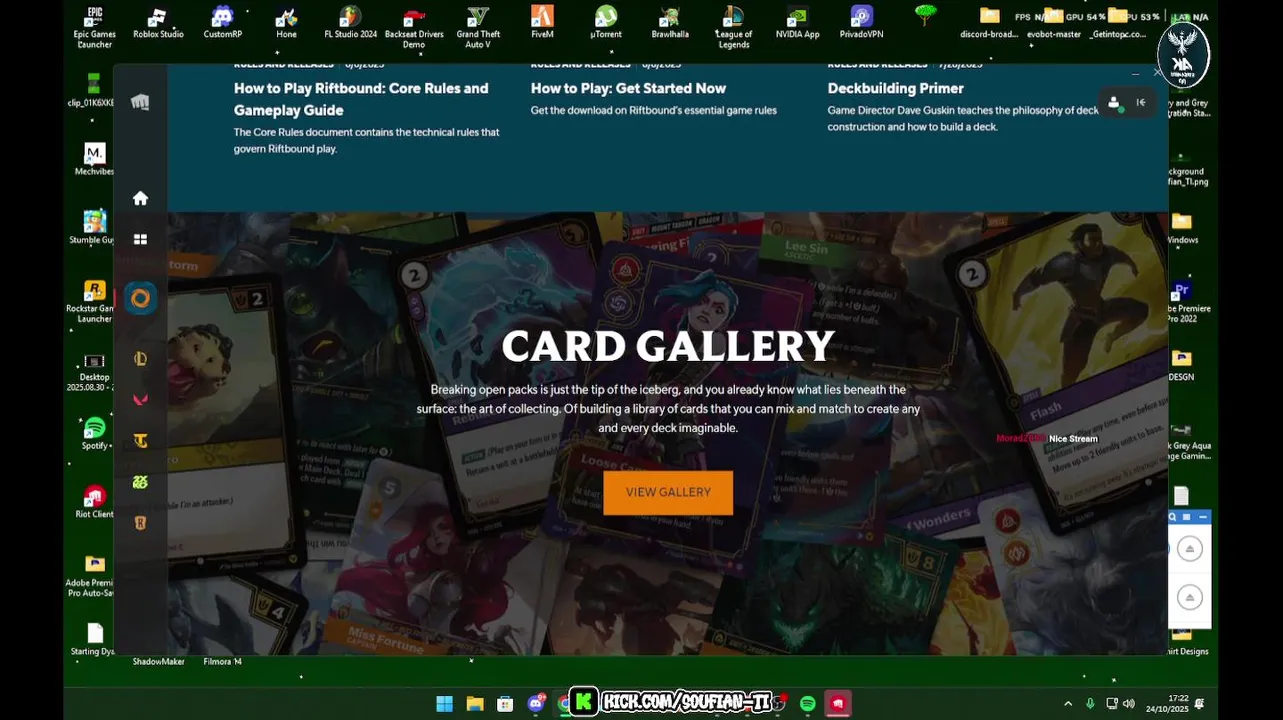Click the microphone tray icon
This screenshot has height=720, width=1283.
[1090, 704]
